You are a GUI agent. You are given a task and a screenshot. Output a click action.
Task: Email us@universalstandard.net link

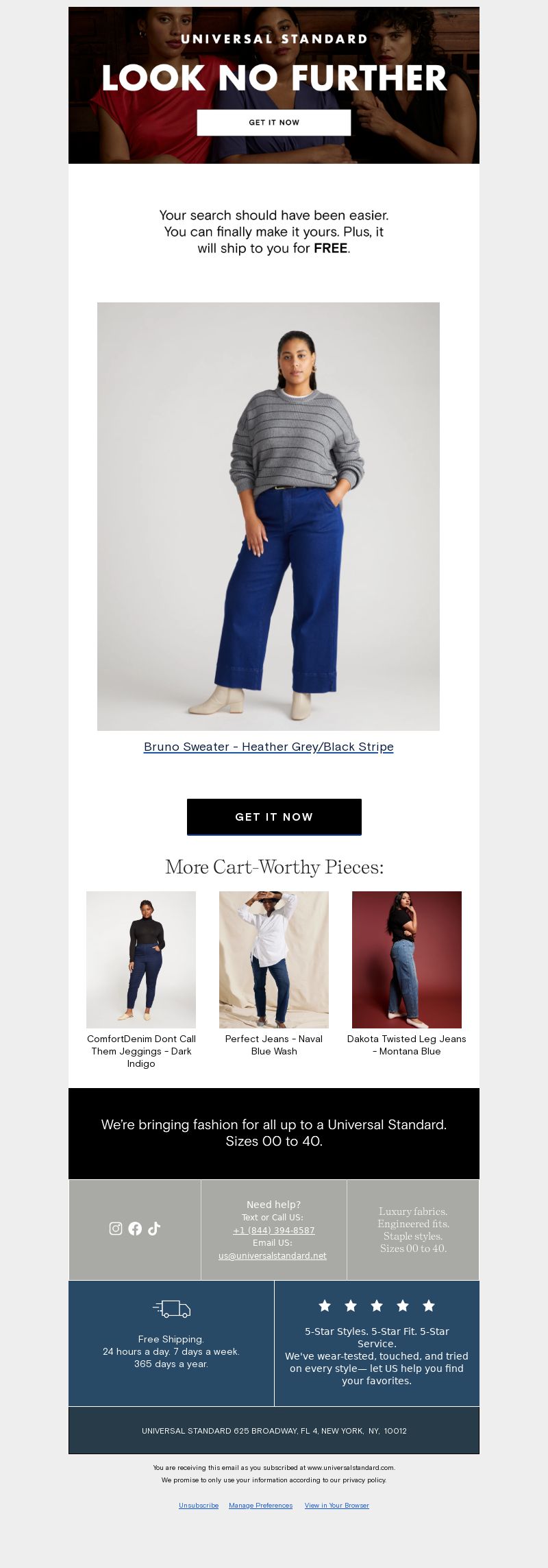(273, 1256)
